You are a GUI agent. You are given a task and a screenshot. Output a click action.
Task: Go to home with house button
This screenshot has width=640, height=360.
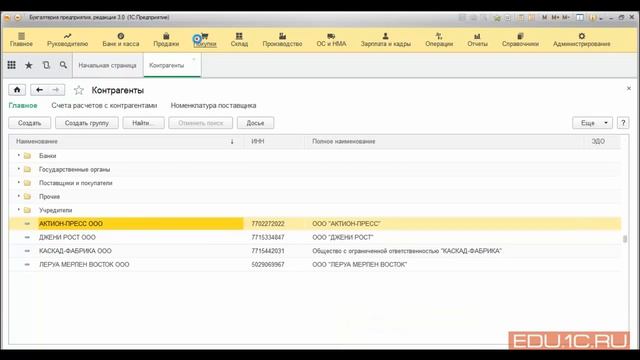tap(17, 90)
